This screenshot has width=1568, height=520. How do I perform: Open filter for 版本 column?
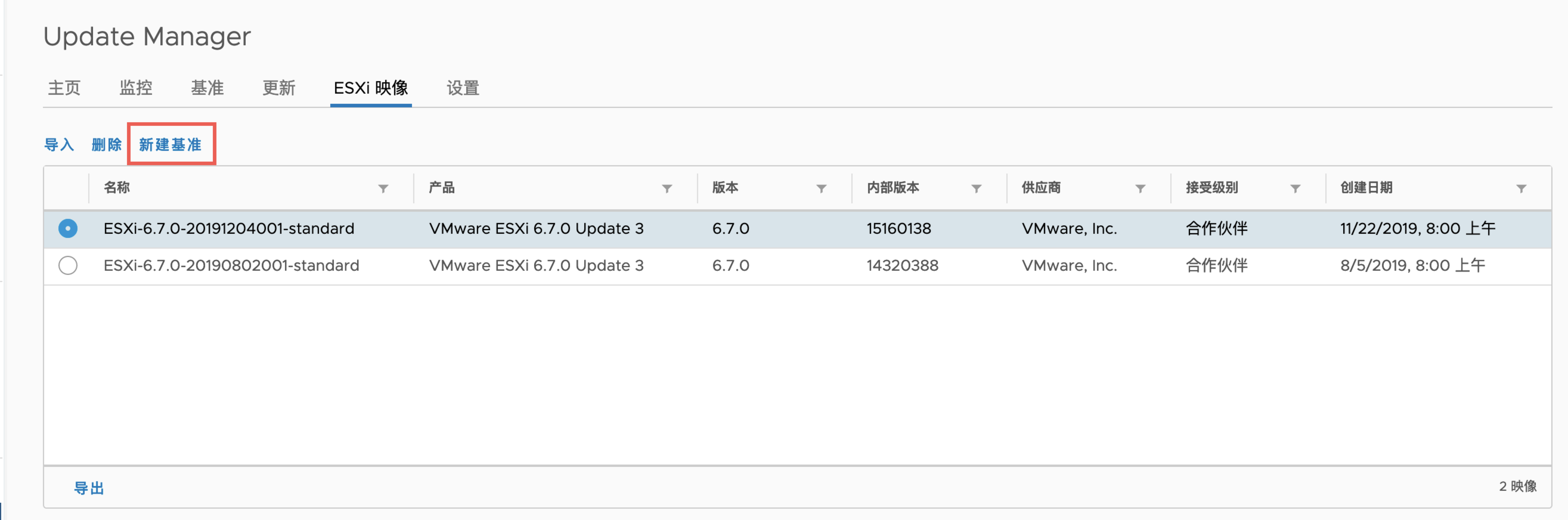tap(821, 189)
